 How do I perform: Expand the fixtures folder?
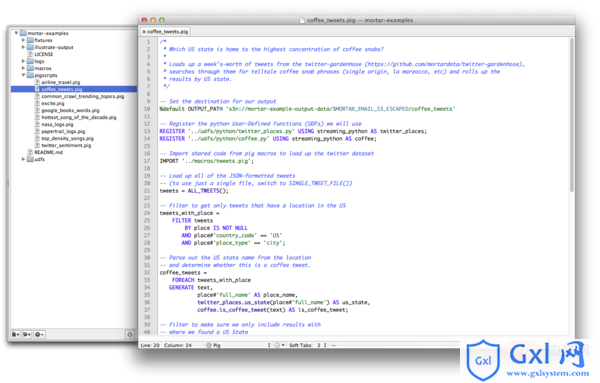click(23, 40)
